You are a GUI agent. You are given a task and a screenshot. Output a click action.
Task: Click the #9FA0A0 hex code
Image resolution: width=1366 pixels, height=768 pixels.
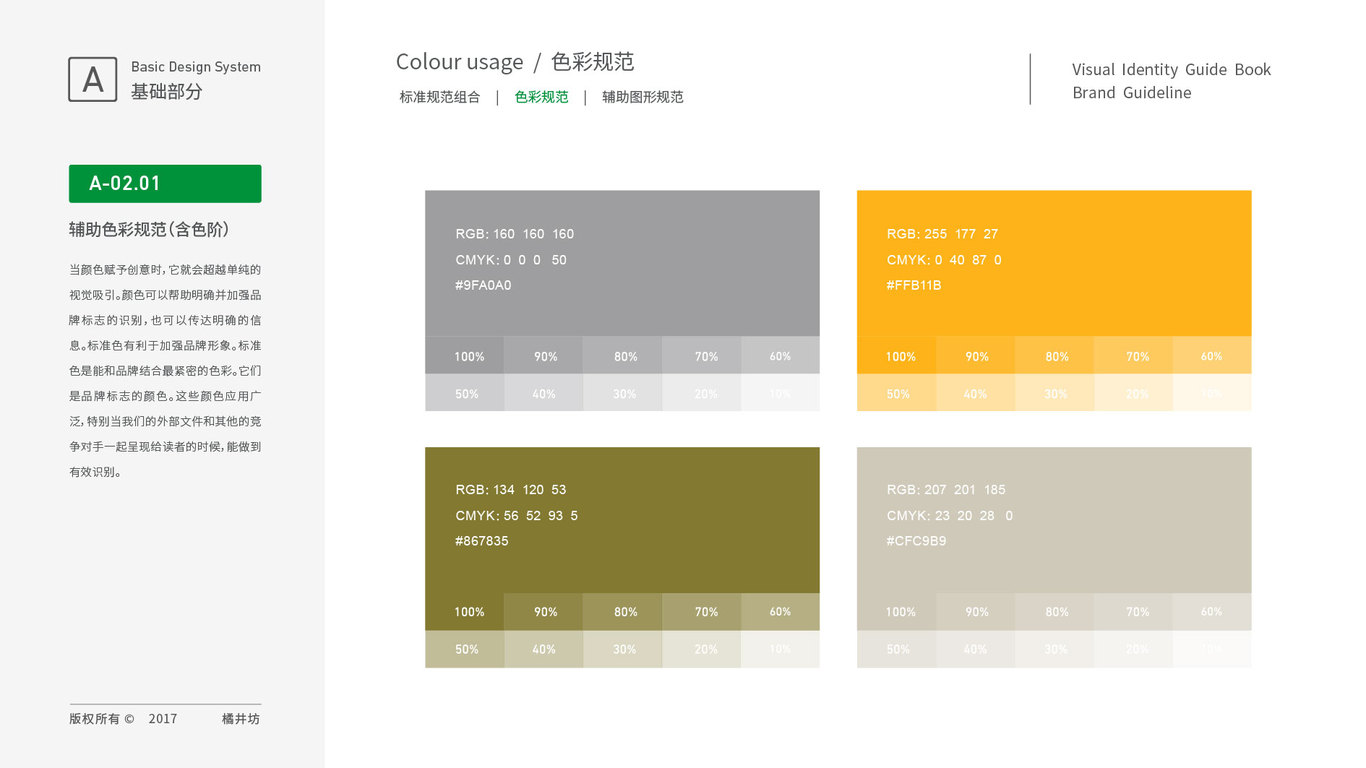[483, 285]
